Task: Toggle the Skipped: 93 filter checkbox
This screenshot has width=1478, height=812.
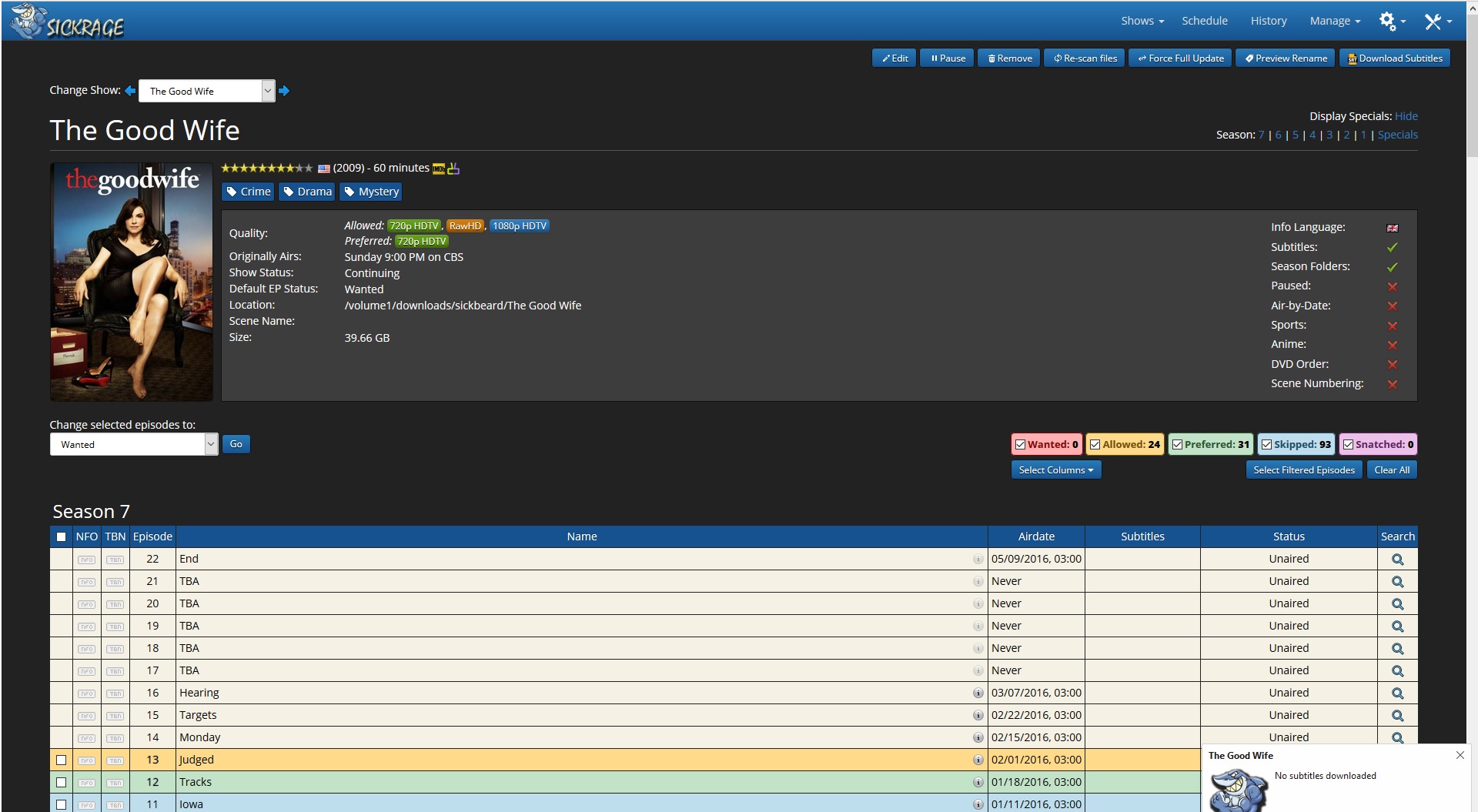Action: click(1266, 445)
